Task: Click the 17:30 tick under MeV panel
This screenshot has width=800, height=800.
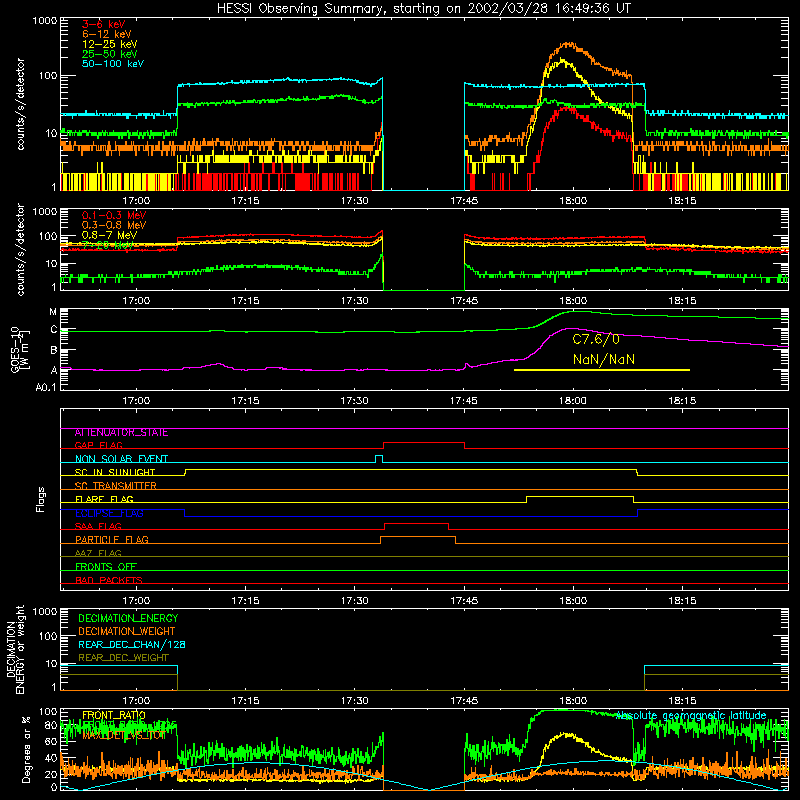Action: click(x=355, y=301)
